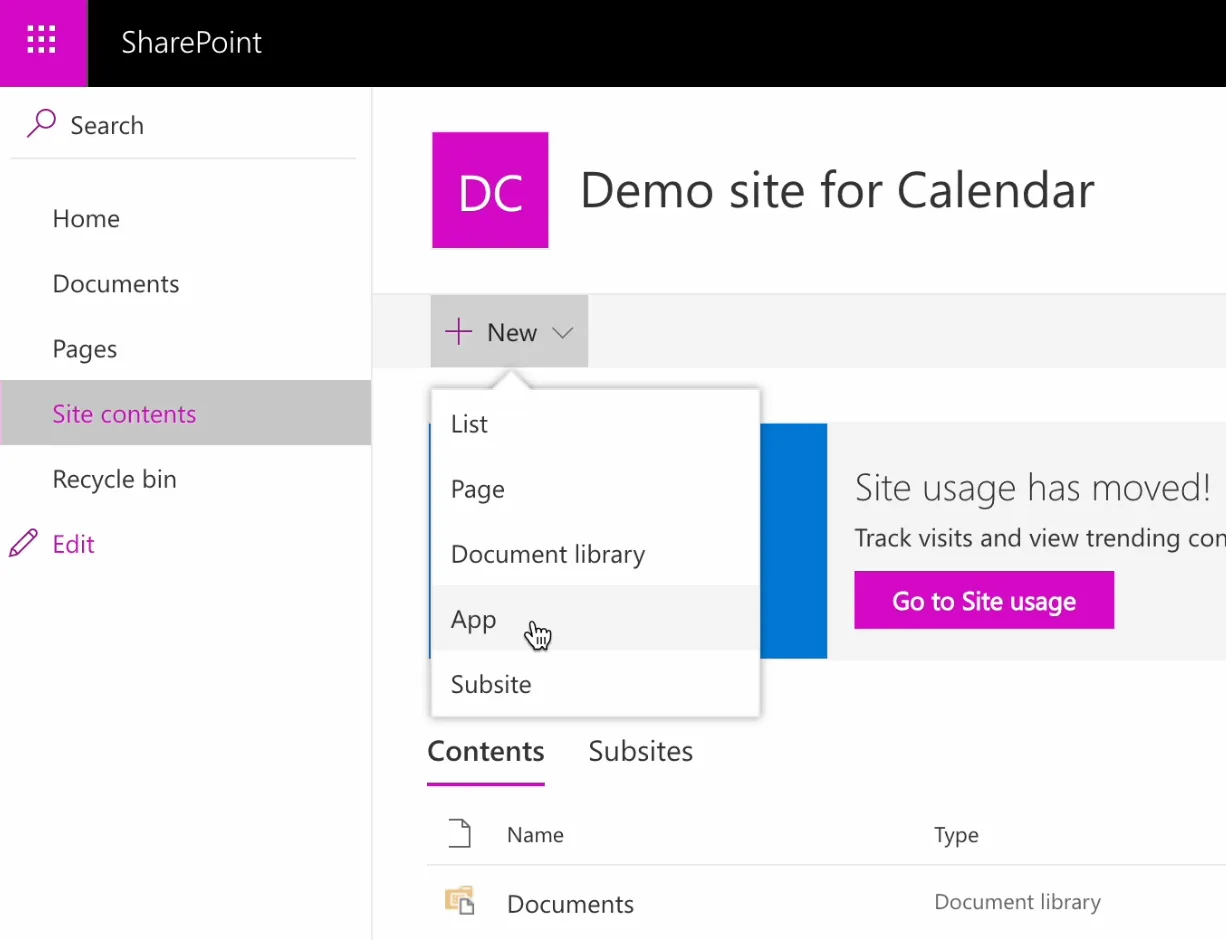1226x940 pixels.
Task: Collapse the New dropdown chevron
Action: coord(563,333)
